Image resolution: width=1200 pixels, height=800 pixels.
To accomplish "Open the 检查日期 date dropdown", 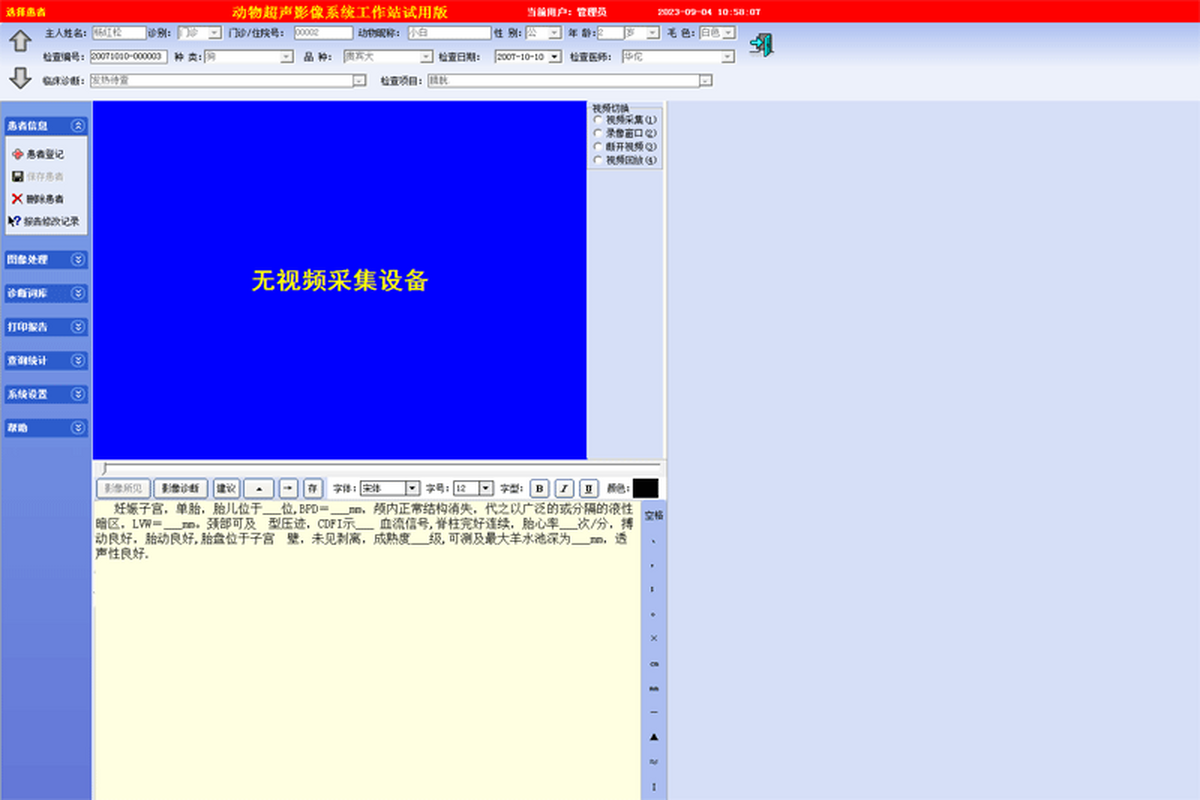I will point(555,57).
